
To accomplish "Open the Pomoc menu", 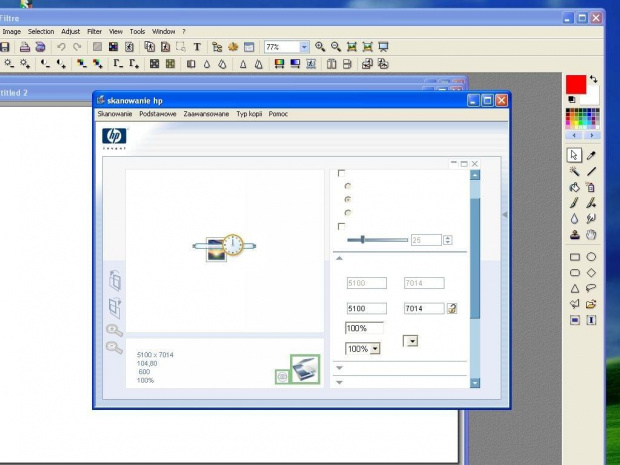I will pyautogui.click(x=278, y=114).
